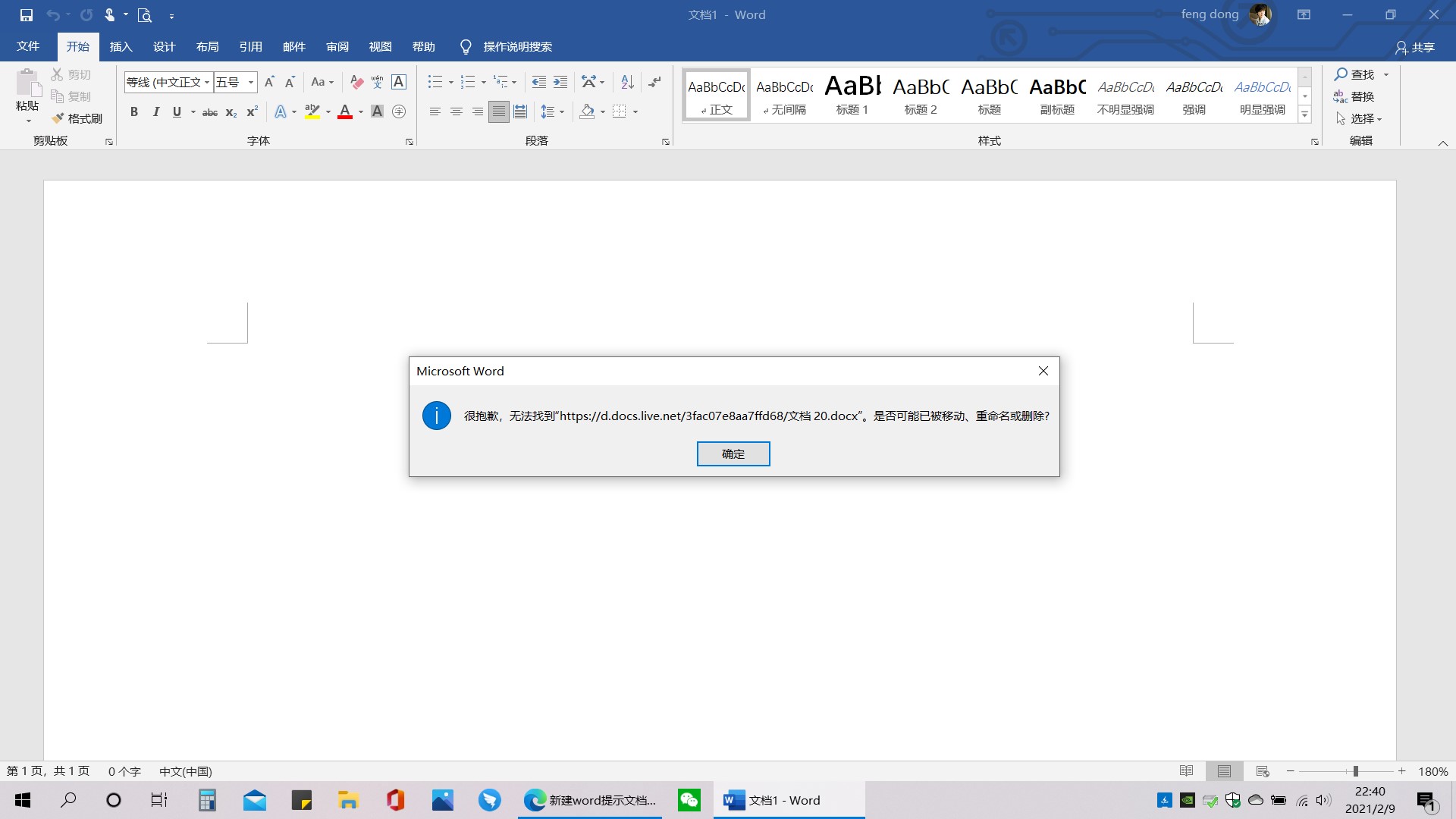Click the Read Mode view icon in status bar
This screenshot has width=1456, height=819.
tap(1187, 771)
